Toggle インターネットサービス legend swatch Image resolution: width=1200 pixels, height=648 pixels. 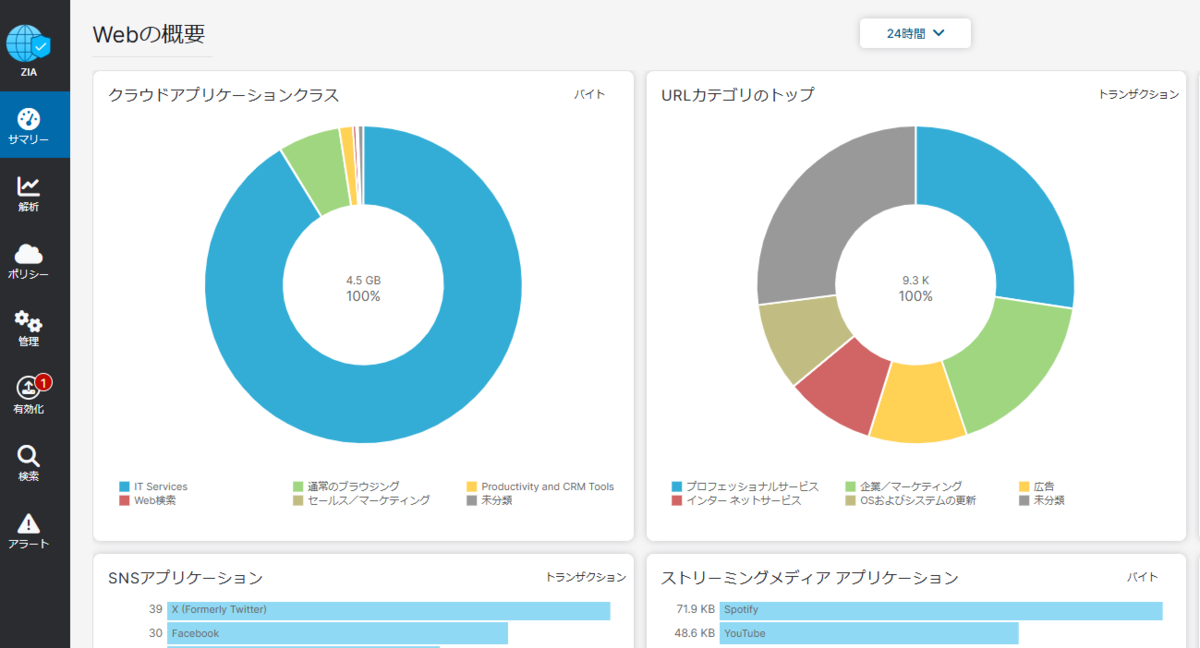(x=677, y=500)
